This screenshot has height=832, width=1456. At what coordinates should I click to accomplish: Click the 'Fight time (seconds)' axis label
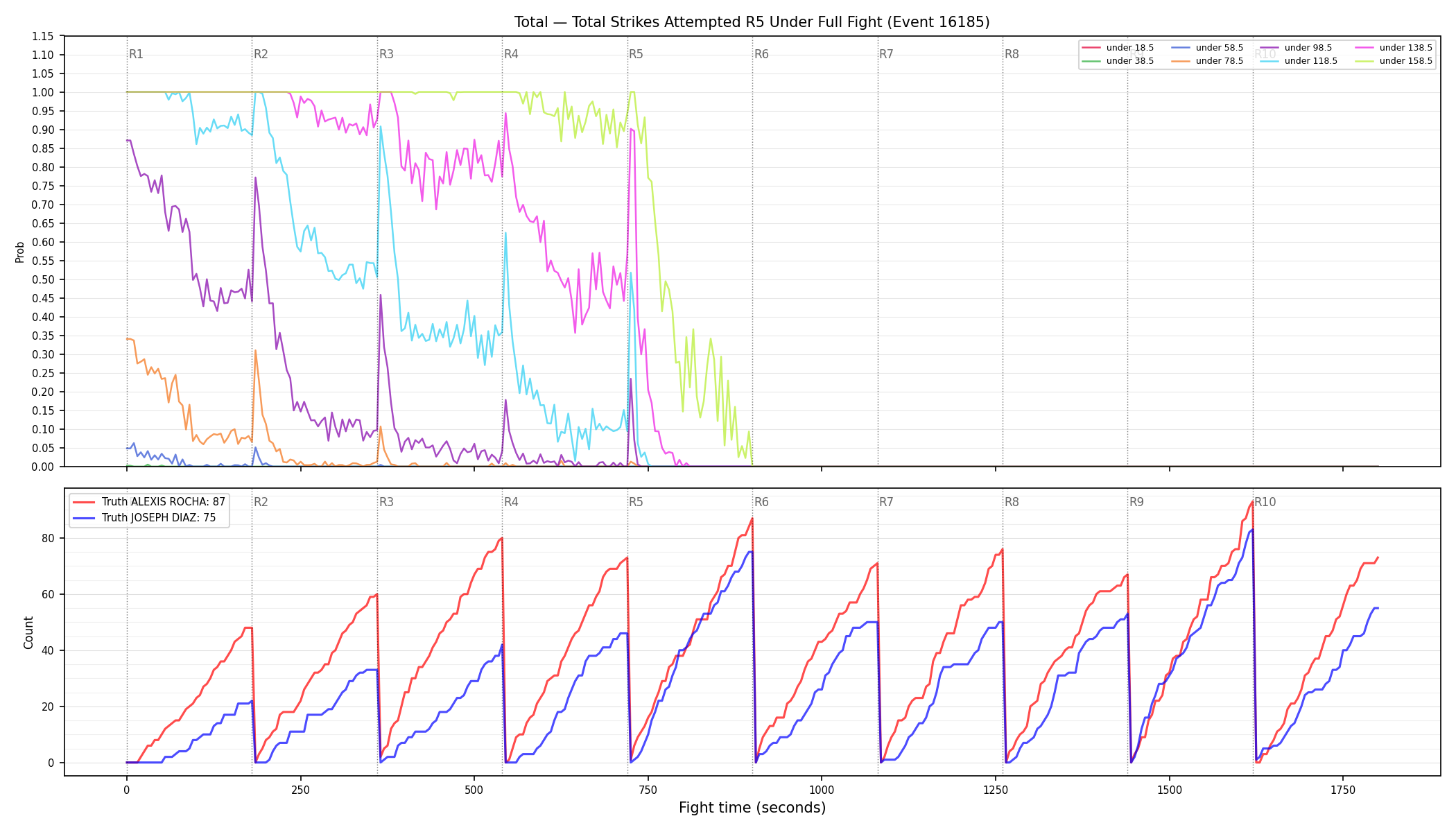[x=752, y=808]
